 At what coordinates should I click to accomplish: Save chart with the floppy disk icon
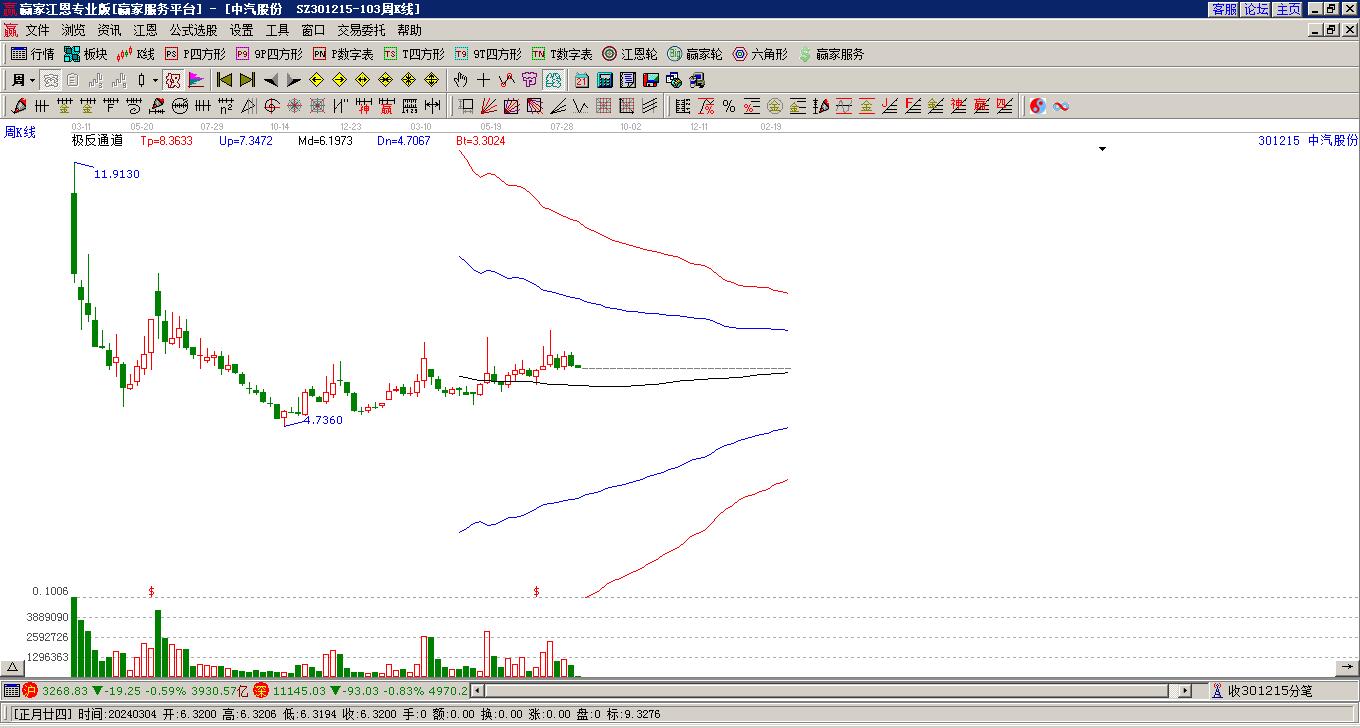tap(650, 80)
